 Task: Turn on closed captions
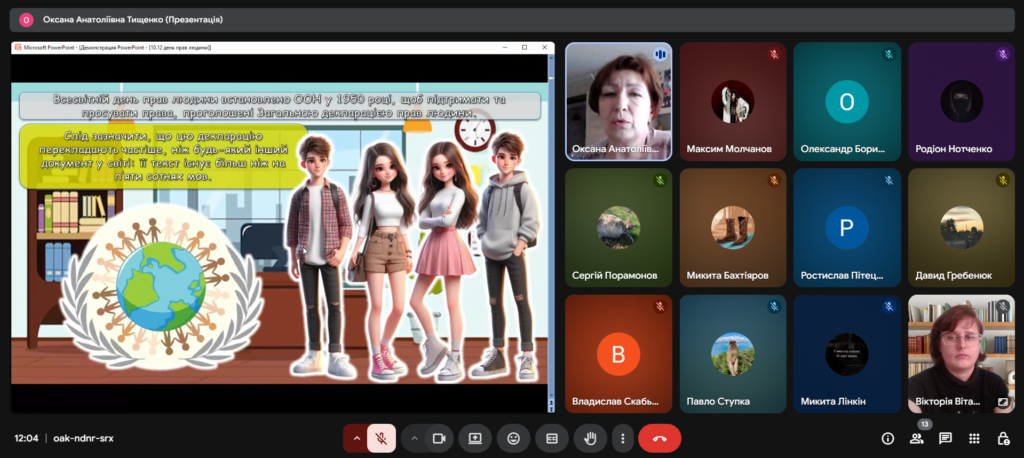pos(551,438)
